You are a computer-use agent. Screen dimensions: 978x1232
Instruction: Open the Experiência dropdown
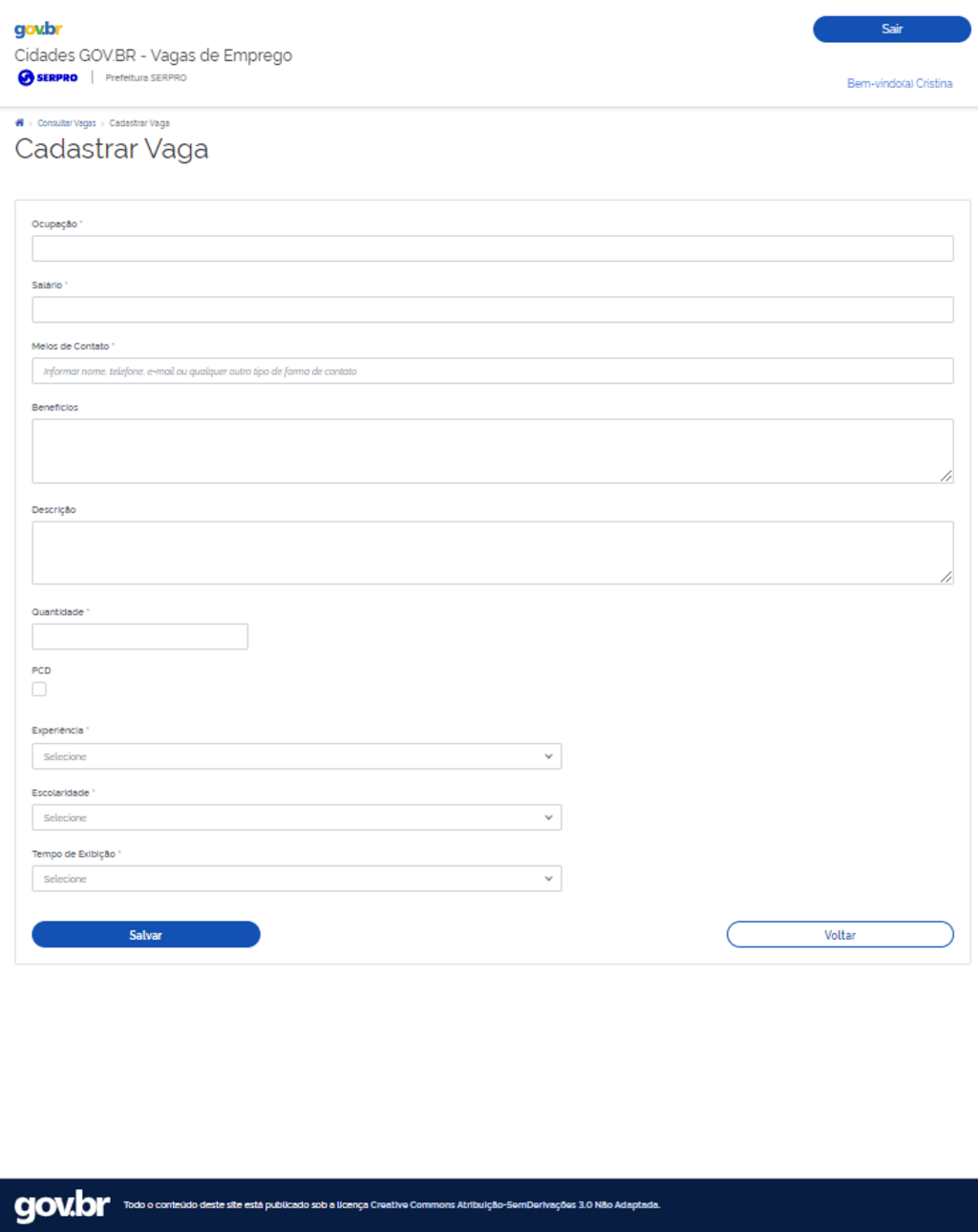296,755
